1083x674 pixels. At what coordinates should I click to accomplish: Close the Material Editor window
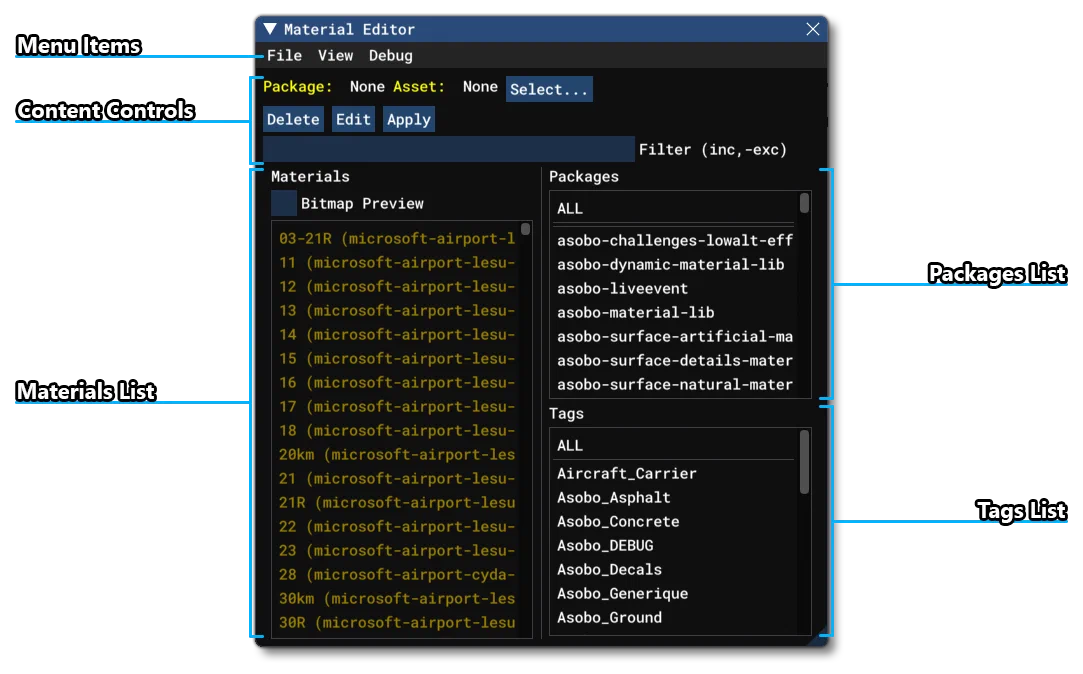click(812, 29)
